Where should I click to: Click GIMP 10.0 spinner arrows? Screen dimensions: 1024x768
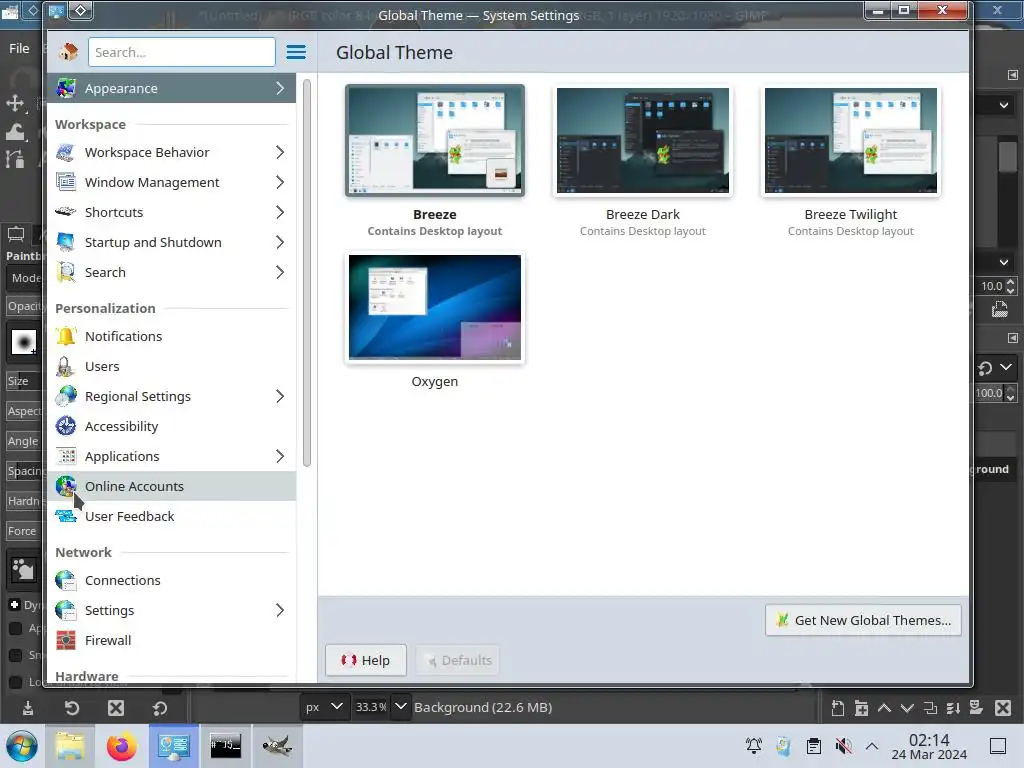pos(1010,286)
